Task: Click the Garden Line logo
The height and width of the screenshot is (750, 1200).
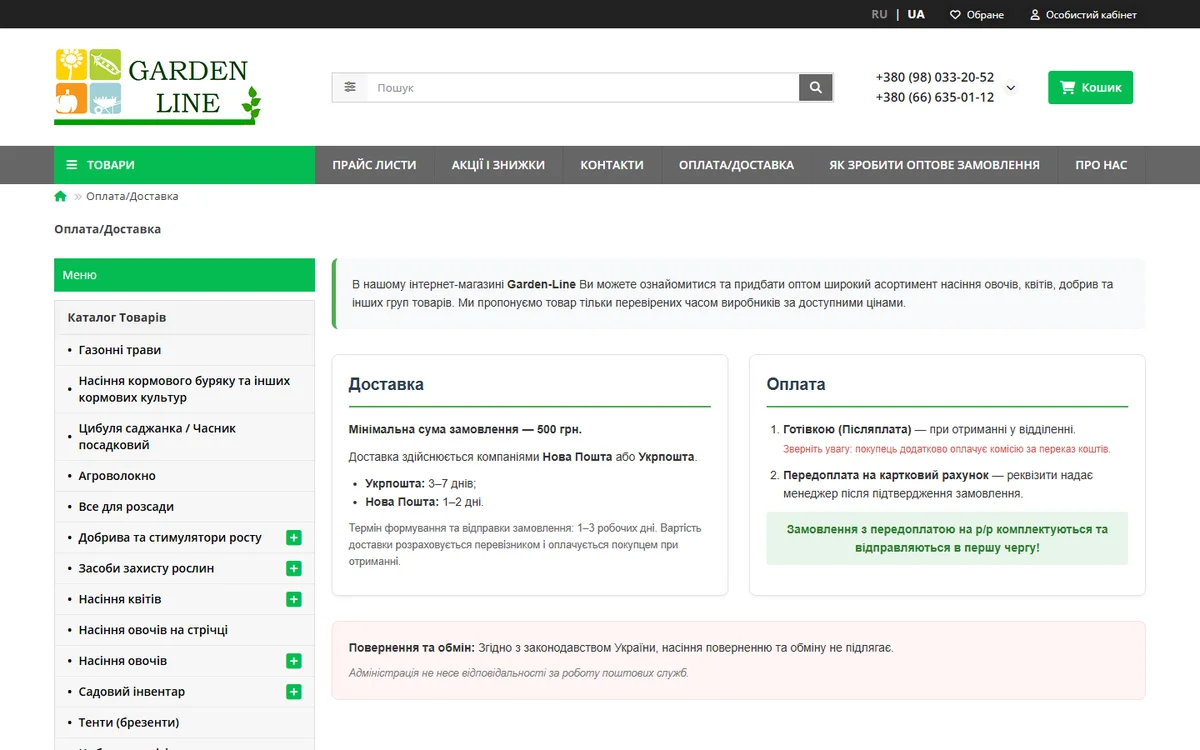Action: point(158,87)
